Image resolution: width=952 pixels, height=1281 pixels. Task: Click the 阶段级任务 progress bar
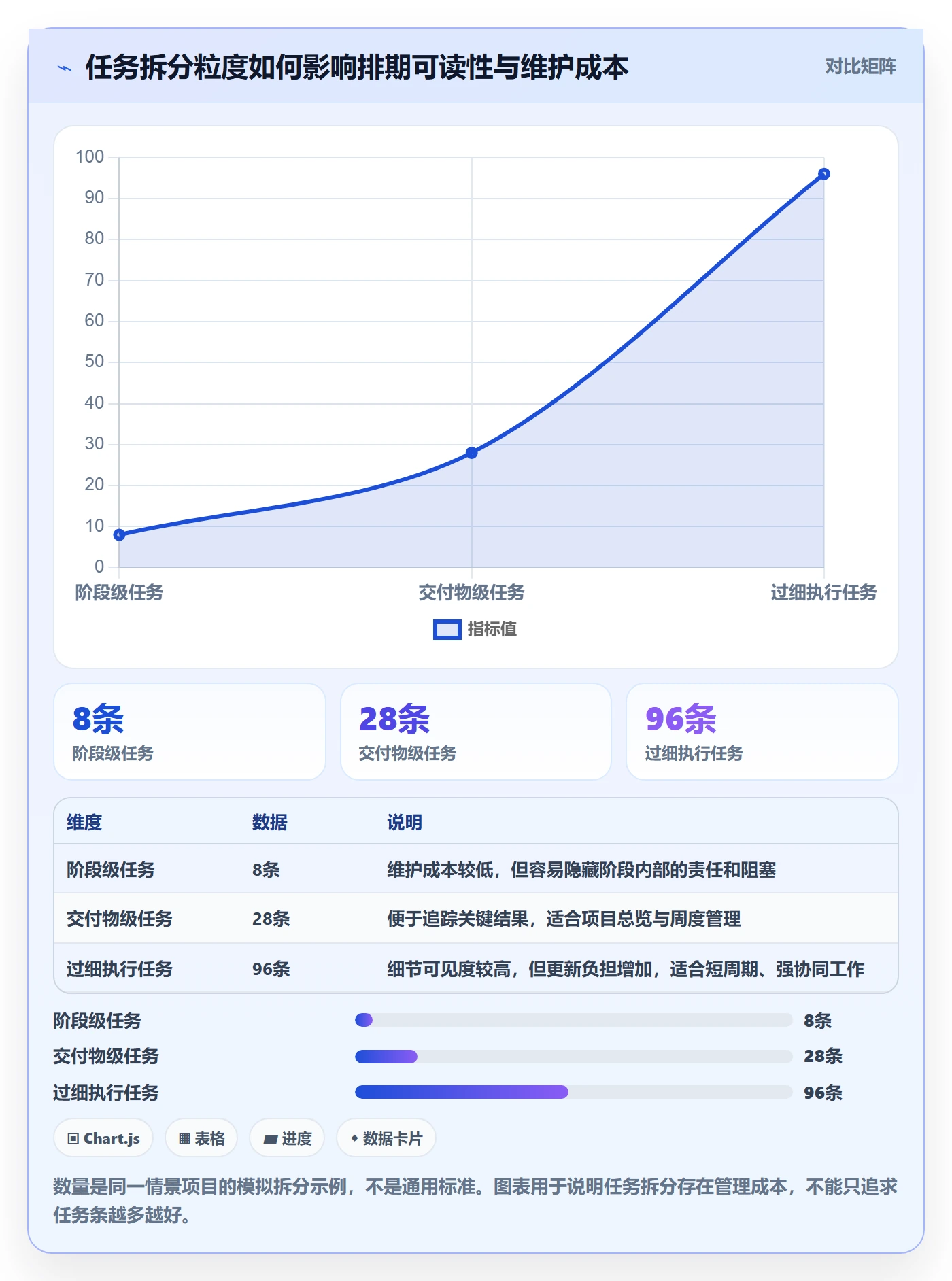tap(573, 1020)
